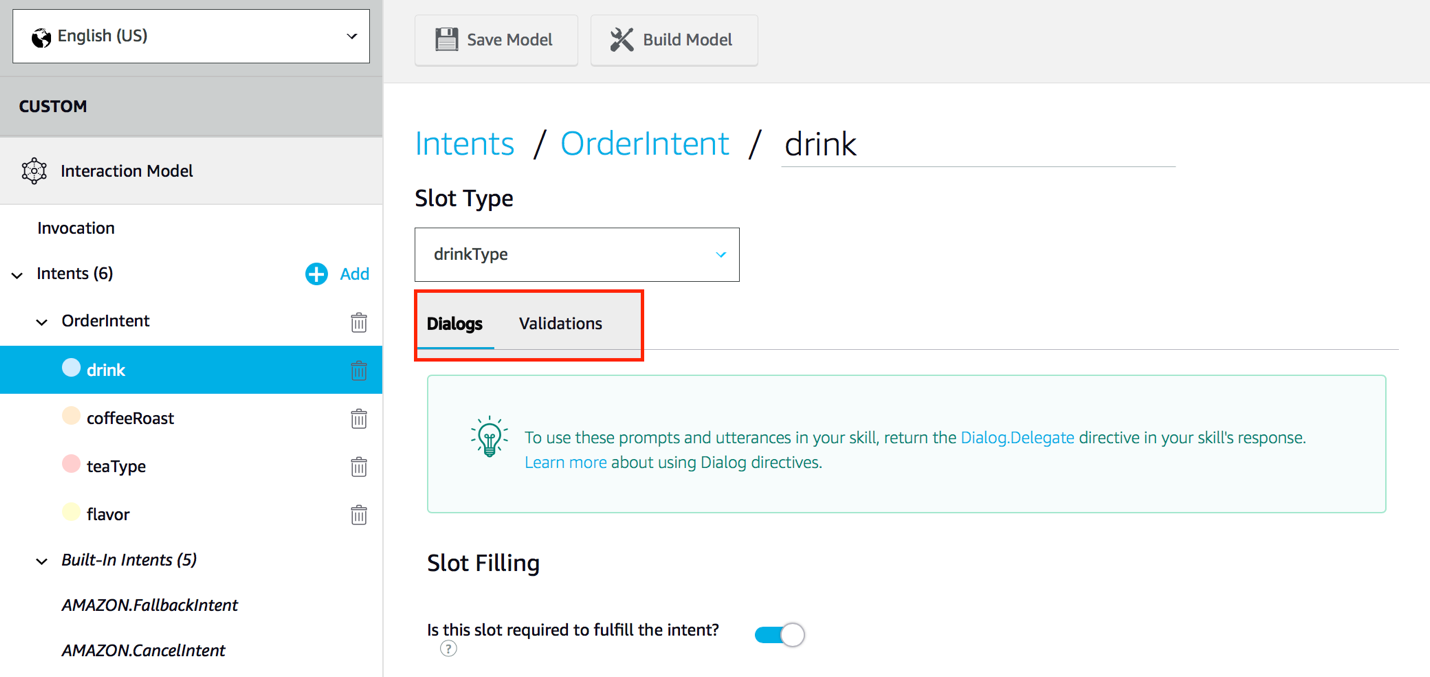This screenshot has width=1430, height=677.
Task: Click the trash icon next to flavor
Action: (x=359, y=515)
